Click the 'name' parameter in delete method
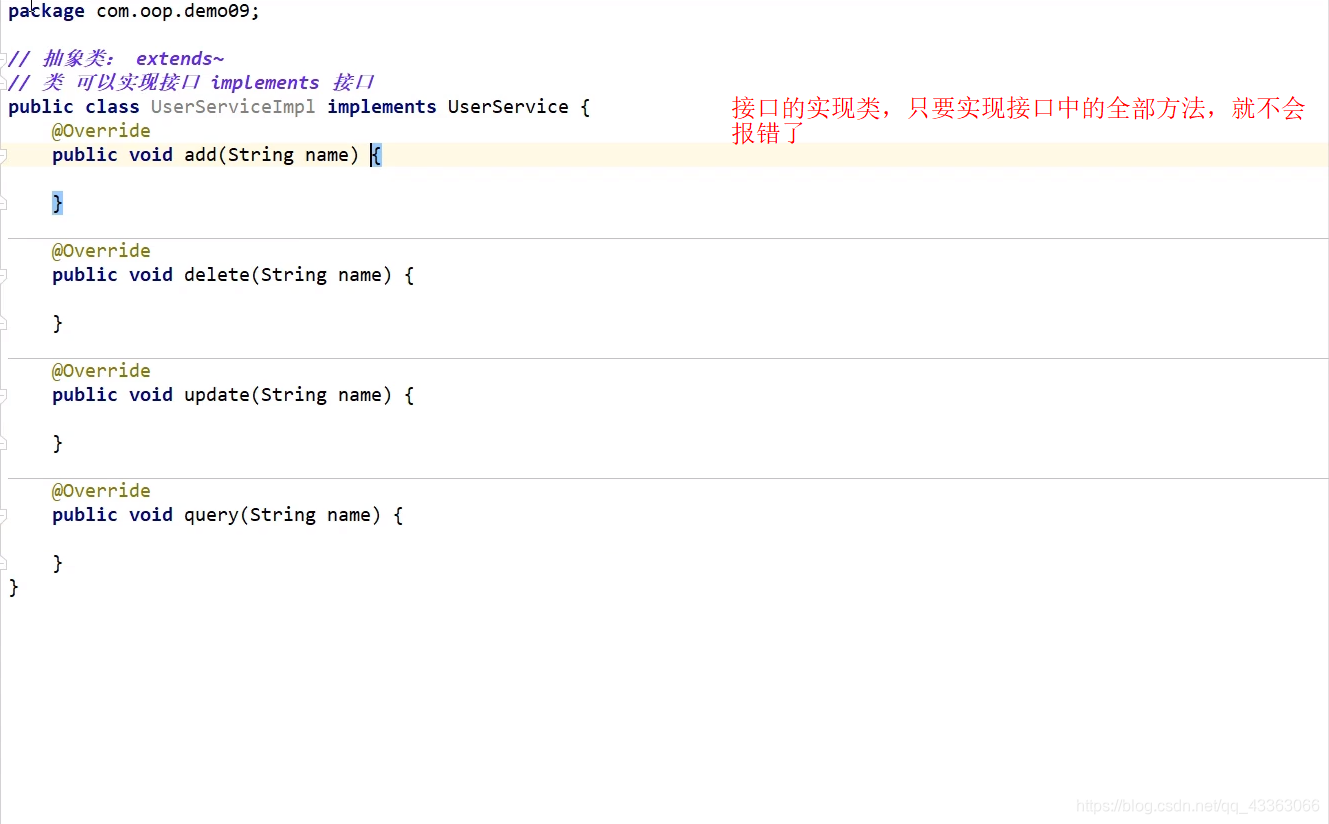This screenshot has width=1329, height=824. click(x=360, y=275)
